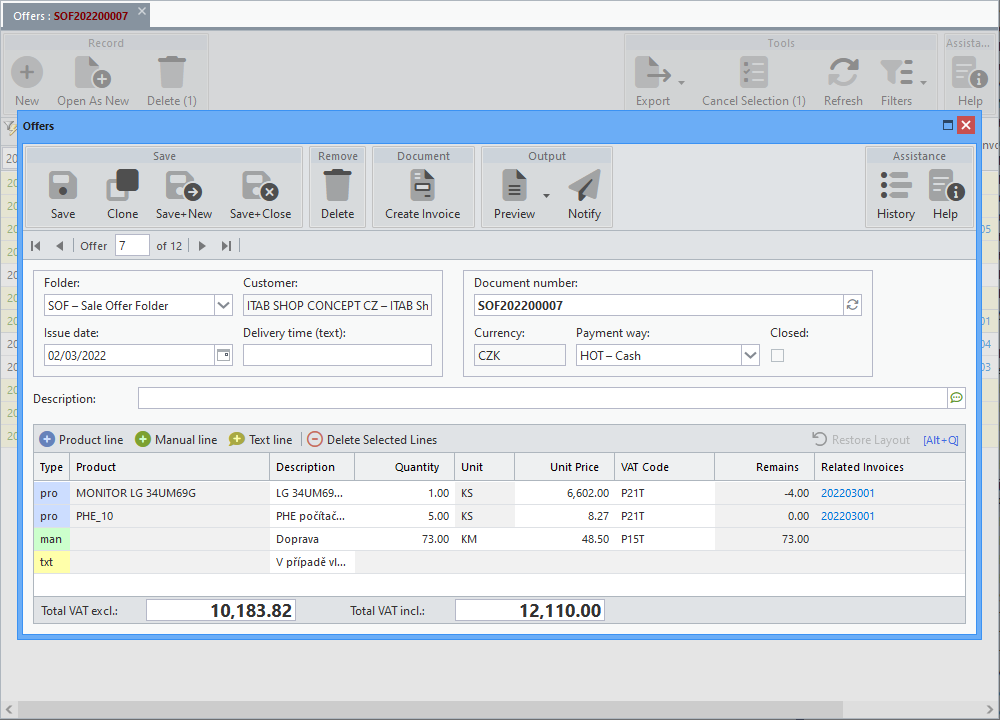This screenshot has width=1000, height=720.
Task: Expand the Export dropdown arrow
Action: (681, 83)
